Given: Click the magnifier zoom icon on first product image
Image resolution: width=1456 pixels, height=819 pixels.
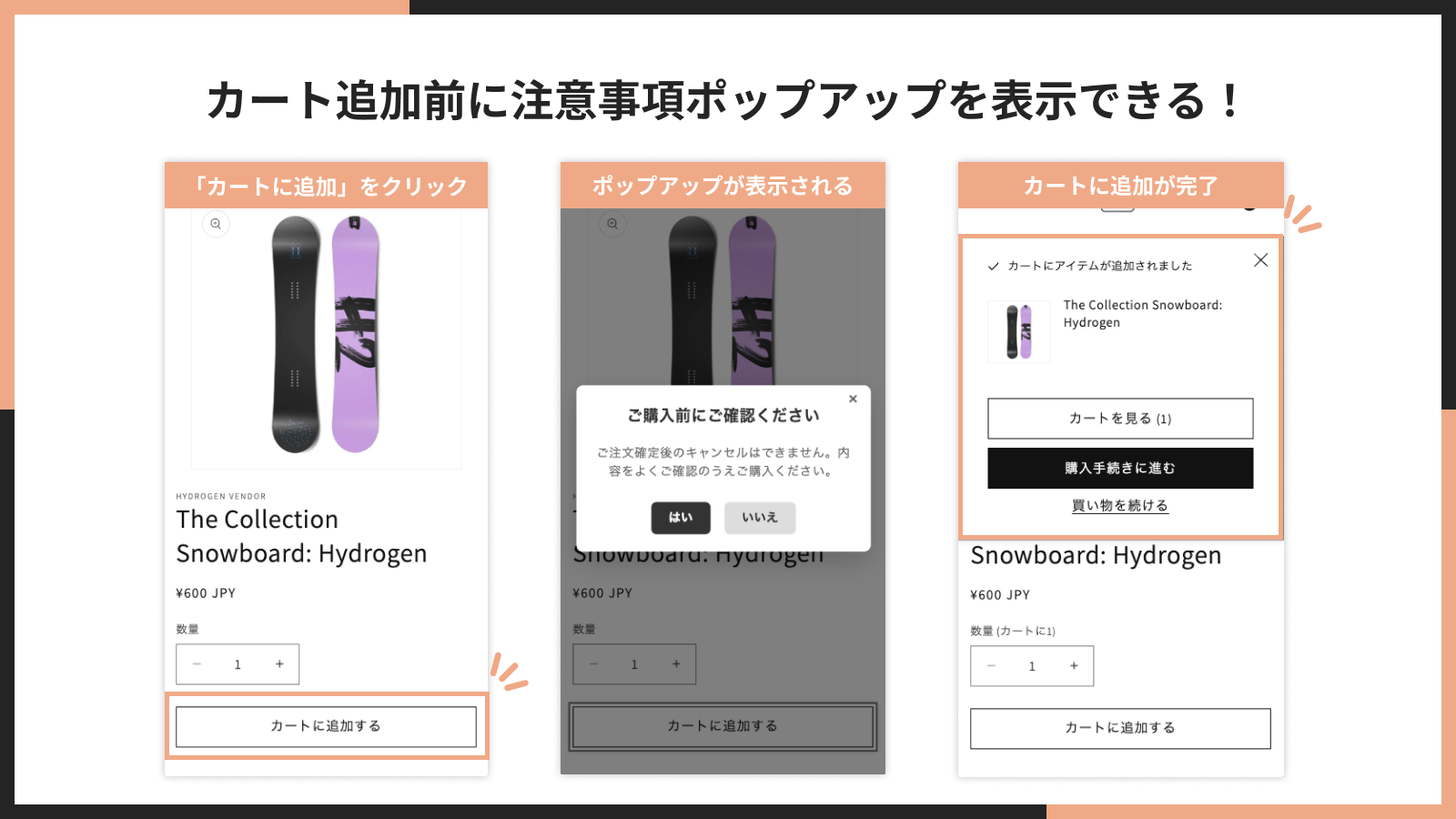Looking at the screenshot, I should click(x=216, y=224).
